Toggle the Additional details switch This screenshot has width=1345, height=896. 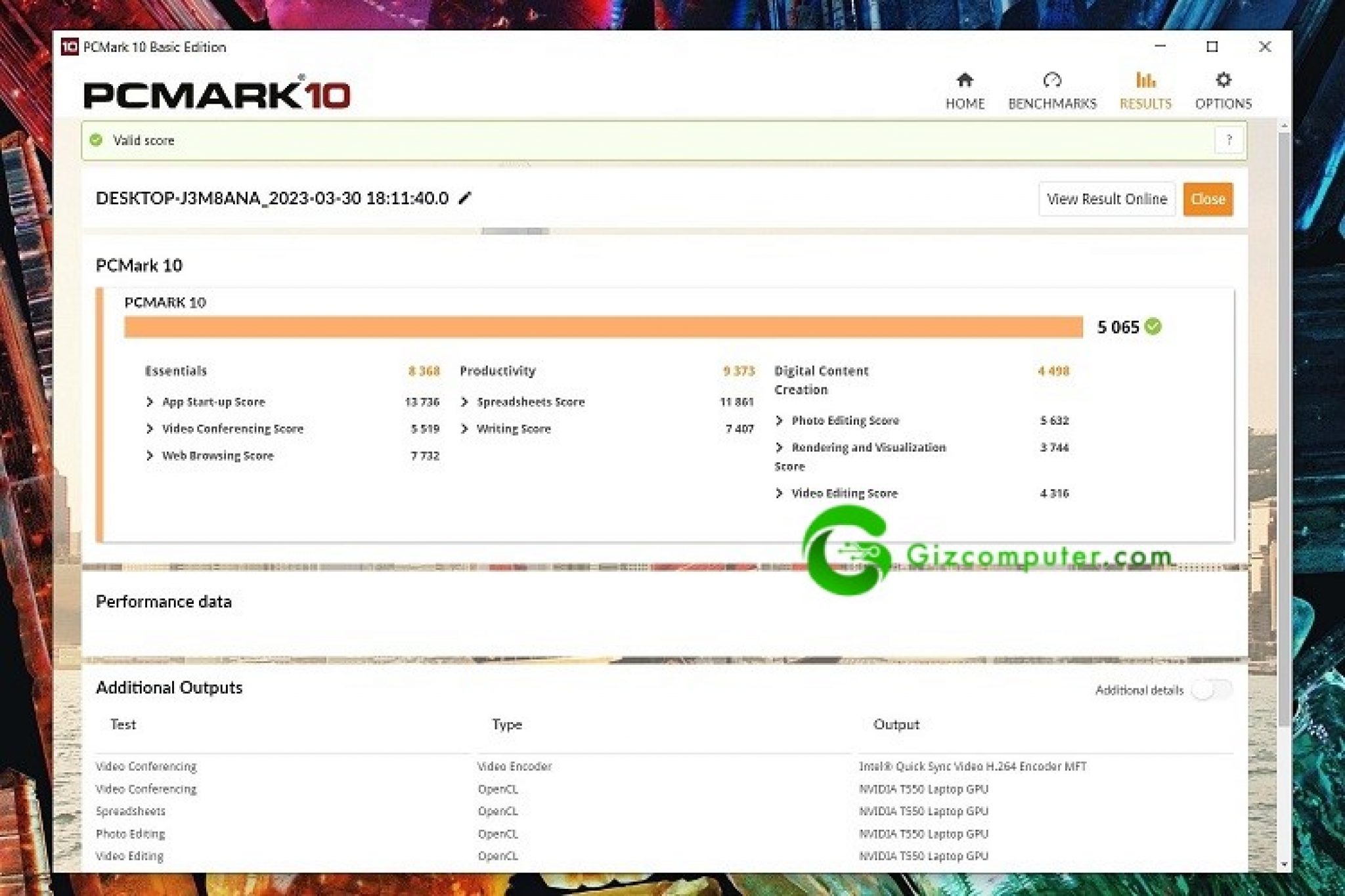point(1212,690)
